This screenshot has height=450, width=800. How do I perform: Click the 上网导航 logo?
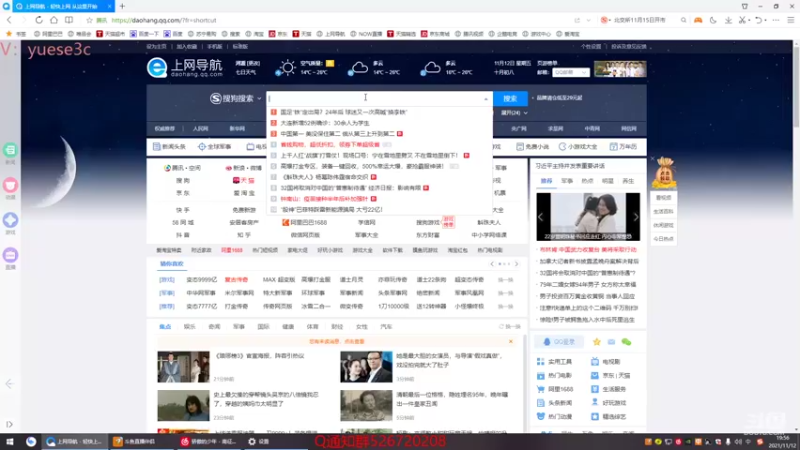point(185,68)
